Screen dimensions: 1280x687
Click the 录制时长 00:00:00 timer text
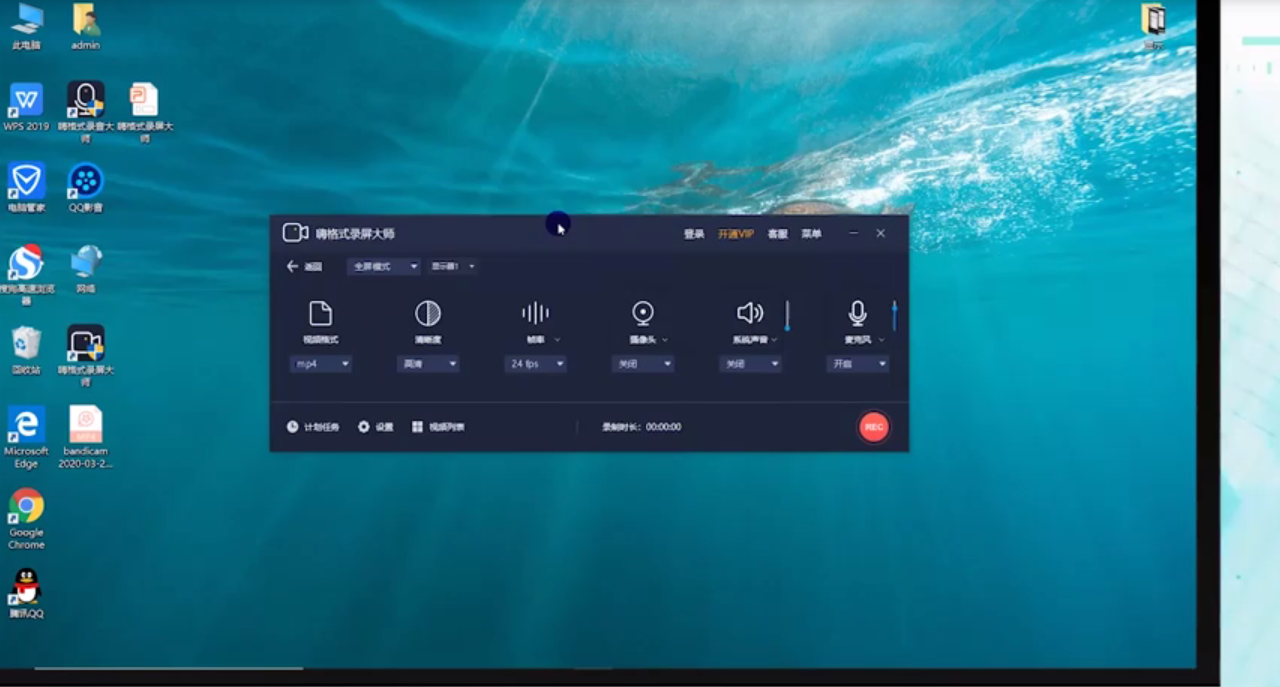[x=642, y=427]
